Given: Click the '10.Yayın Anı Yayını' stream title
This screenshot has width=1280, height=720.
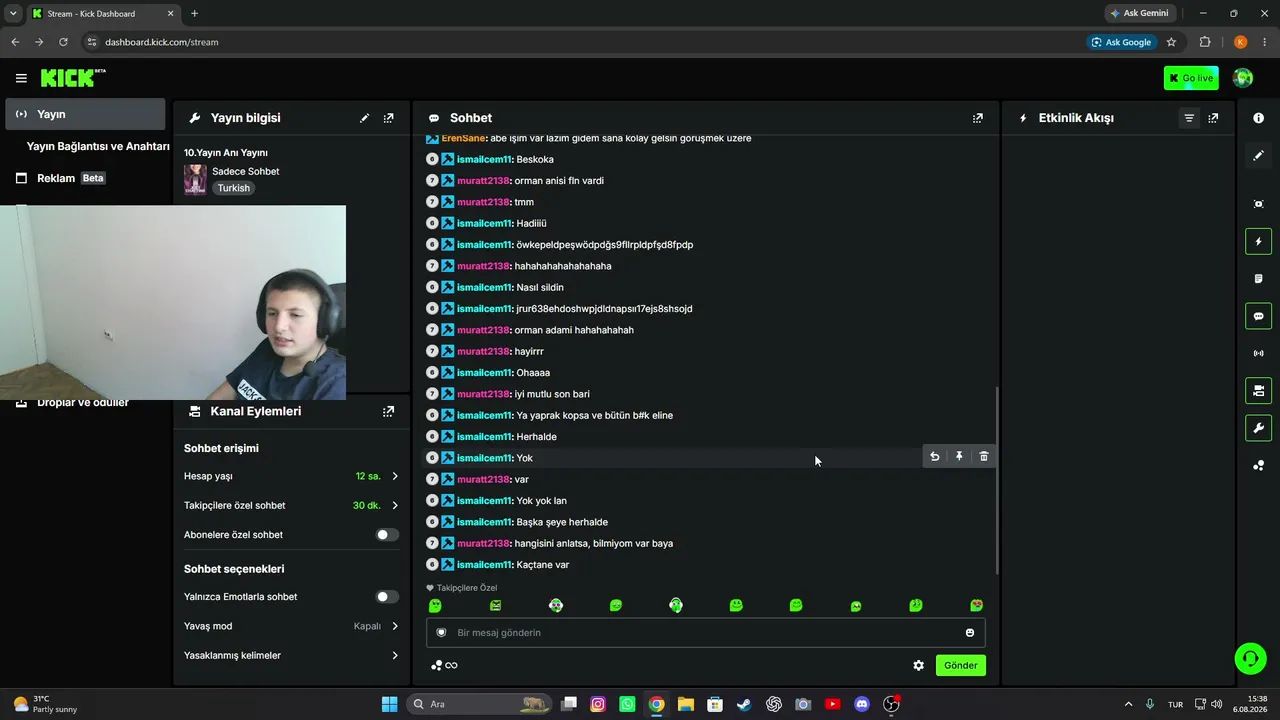Looking at the screenshot, I should pyautogui.click(x=226, y=153).
